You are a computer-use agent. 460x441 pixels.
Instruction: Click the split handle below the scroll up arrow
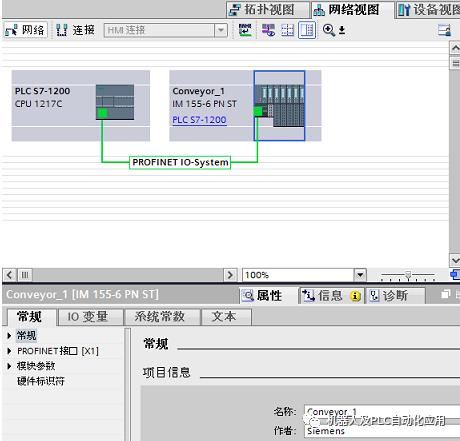pos(455,63)
